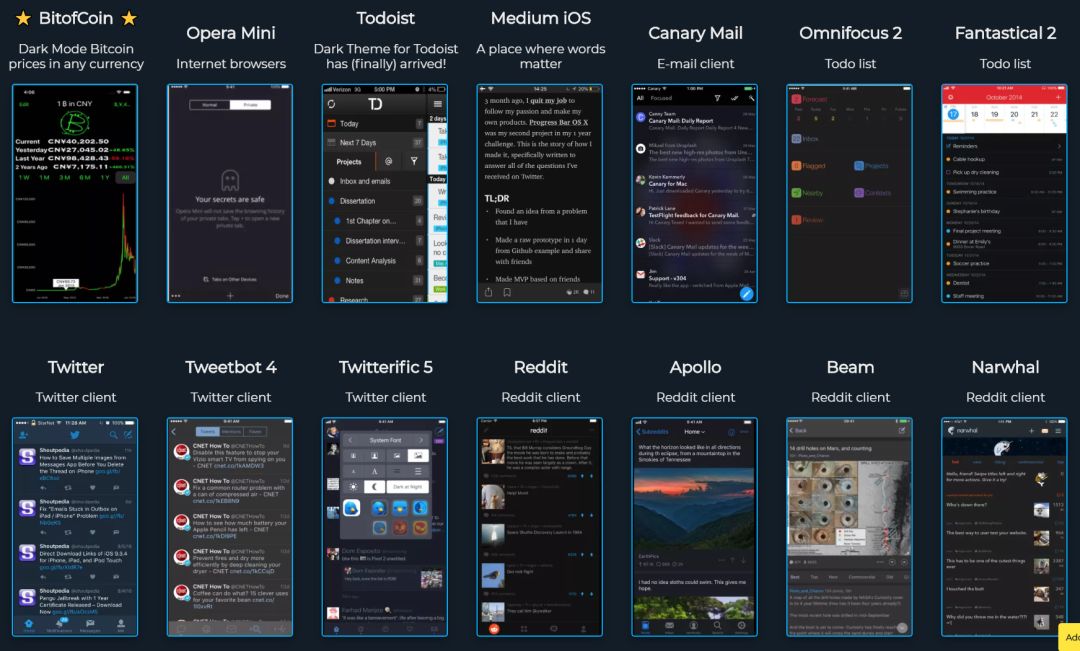Select the All time range in BitofCoin
1080x651 pixels.
pos(125,178)
